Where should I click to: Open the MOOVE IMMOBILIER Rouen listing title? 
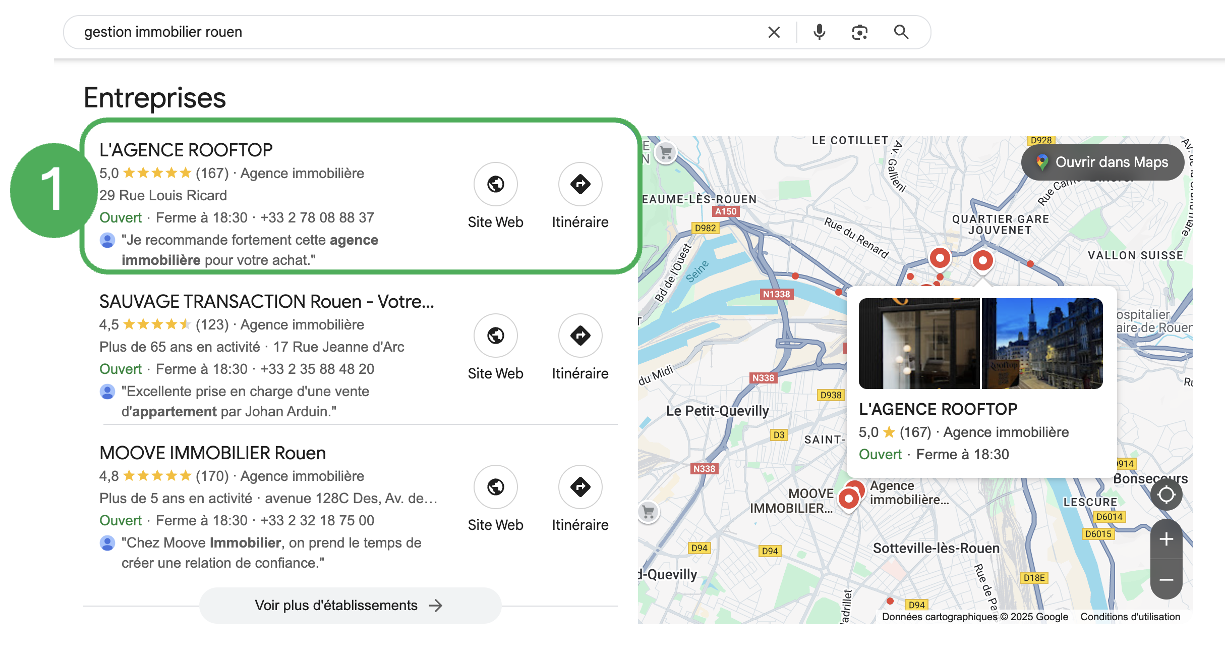pyautogui.click(x=212, y=453)
